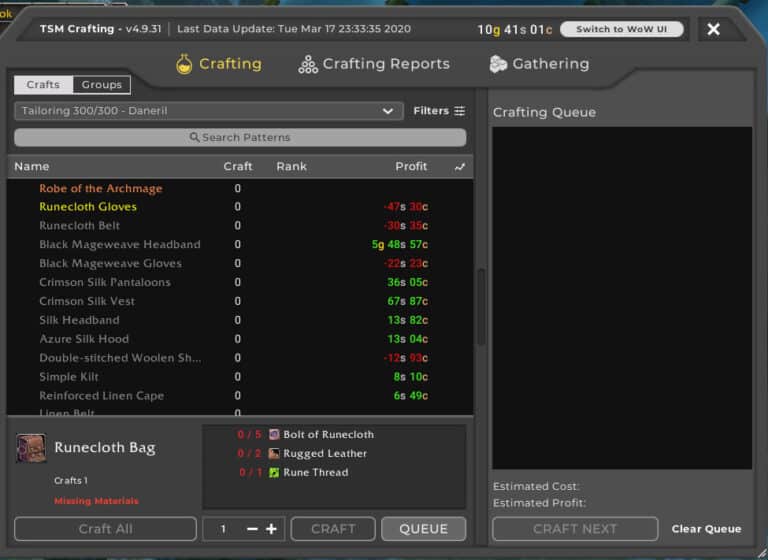
Task: Close the TSM Crafting window
Action: coord(714,29)
